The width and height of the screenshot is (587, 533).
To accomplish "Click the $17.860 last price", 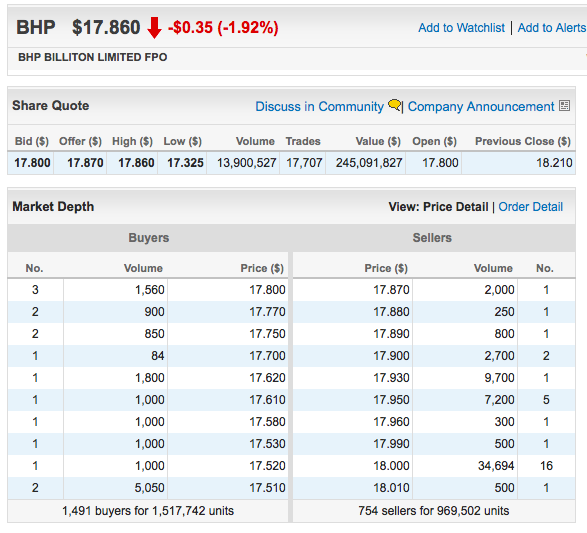I will [106, 28].
